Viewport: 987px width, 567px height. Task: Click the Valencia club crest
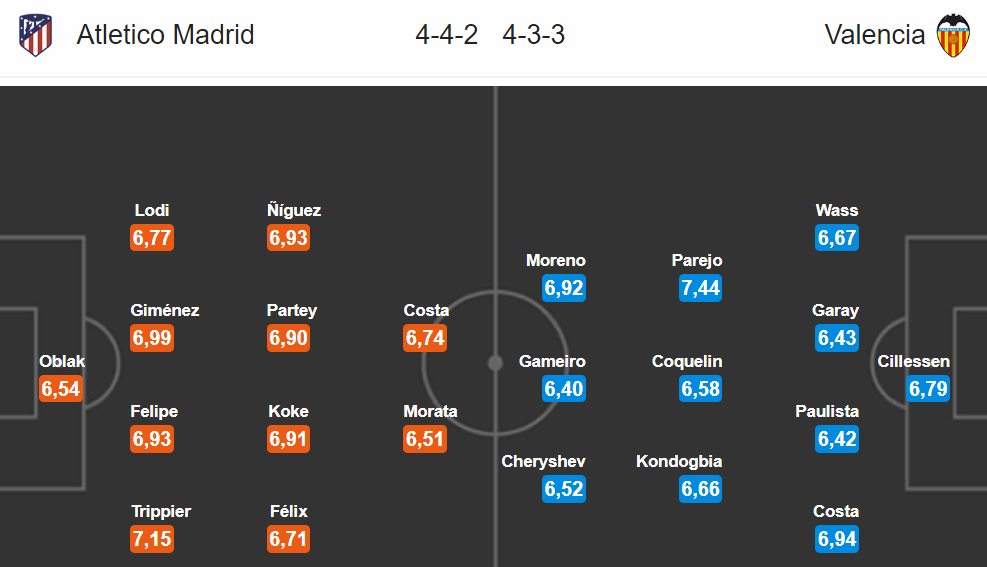click(x=953, y=35)
